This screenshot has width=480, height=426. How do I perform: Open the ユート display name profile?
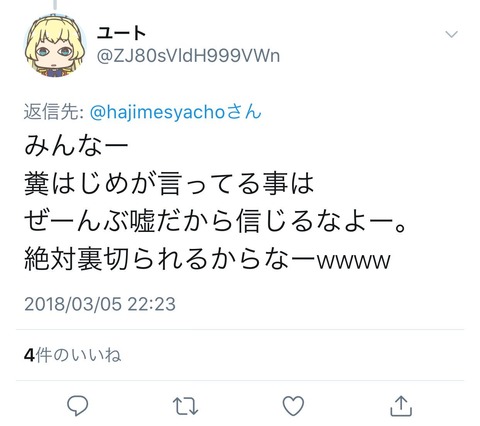[x=121, y=33]
